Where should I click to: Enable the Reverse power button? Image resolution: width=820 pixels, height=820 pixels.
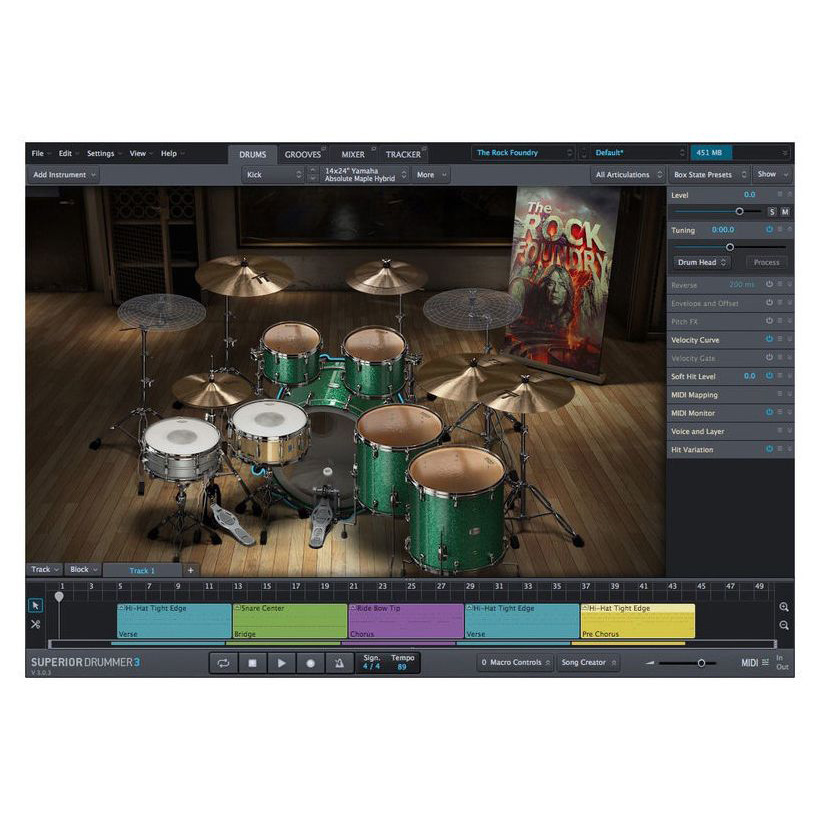click(x=769, y=284)
